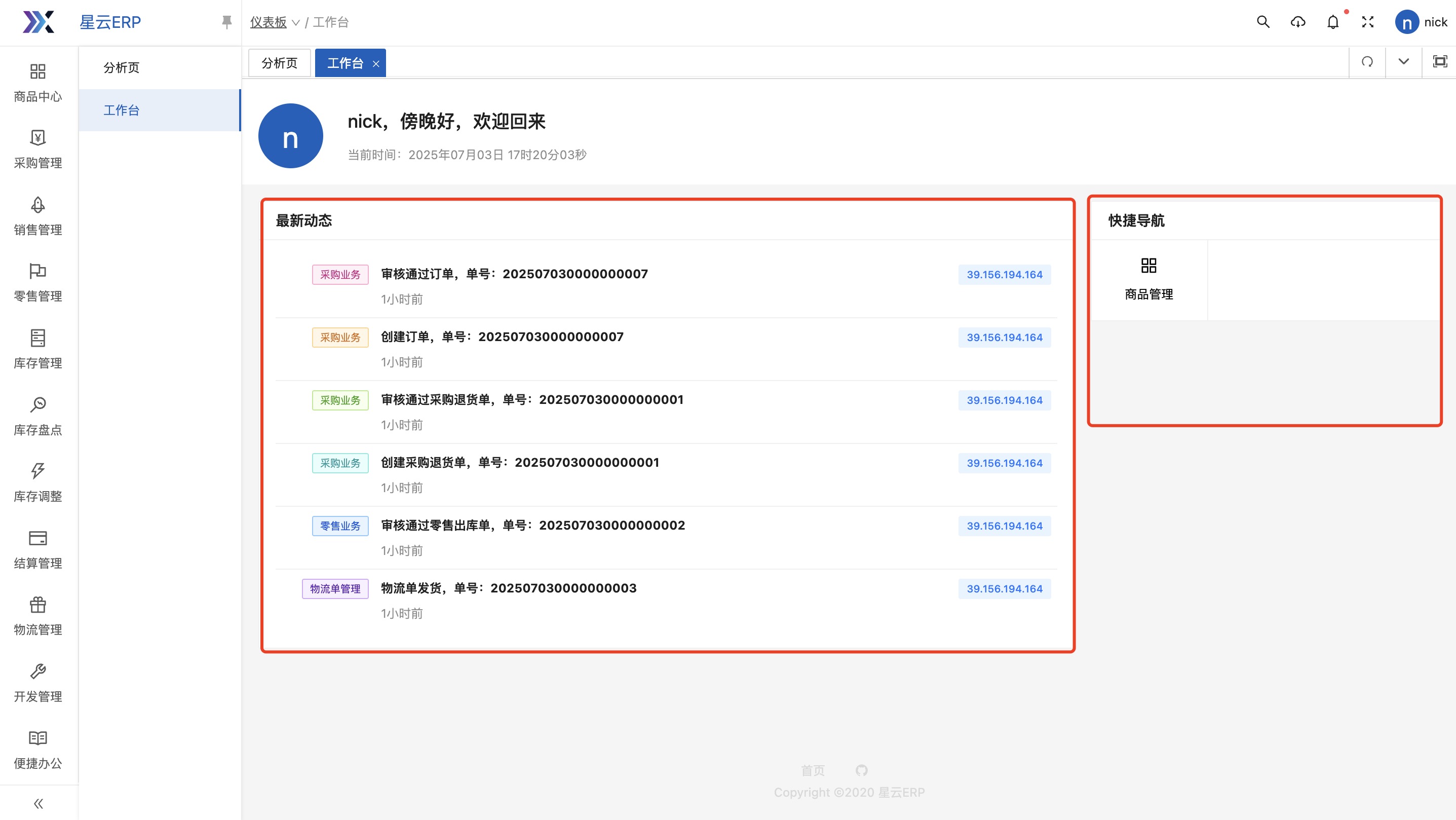The width and height of the screenshot is (1456, 820).
Task: Toggle the sidebar pin icon
Action: 226,22
